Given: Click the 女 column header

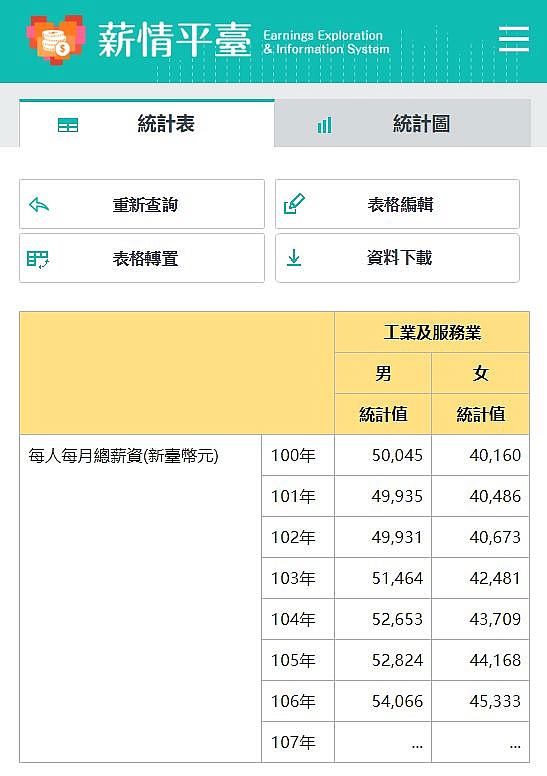Looking at the screenshot, I should [x=481, y=373].
